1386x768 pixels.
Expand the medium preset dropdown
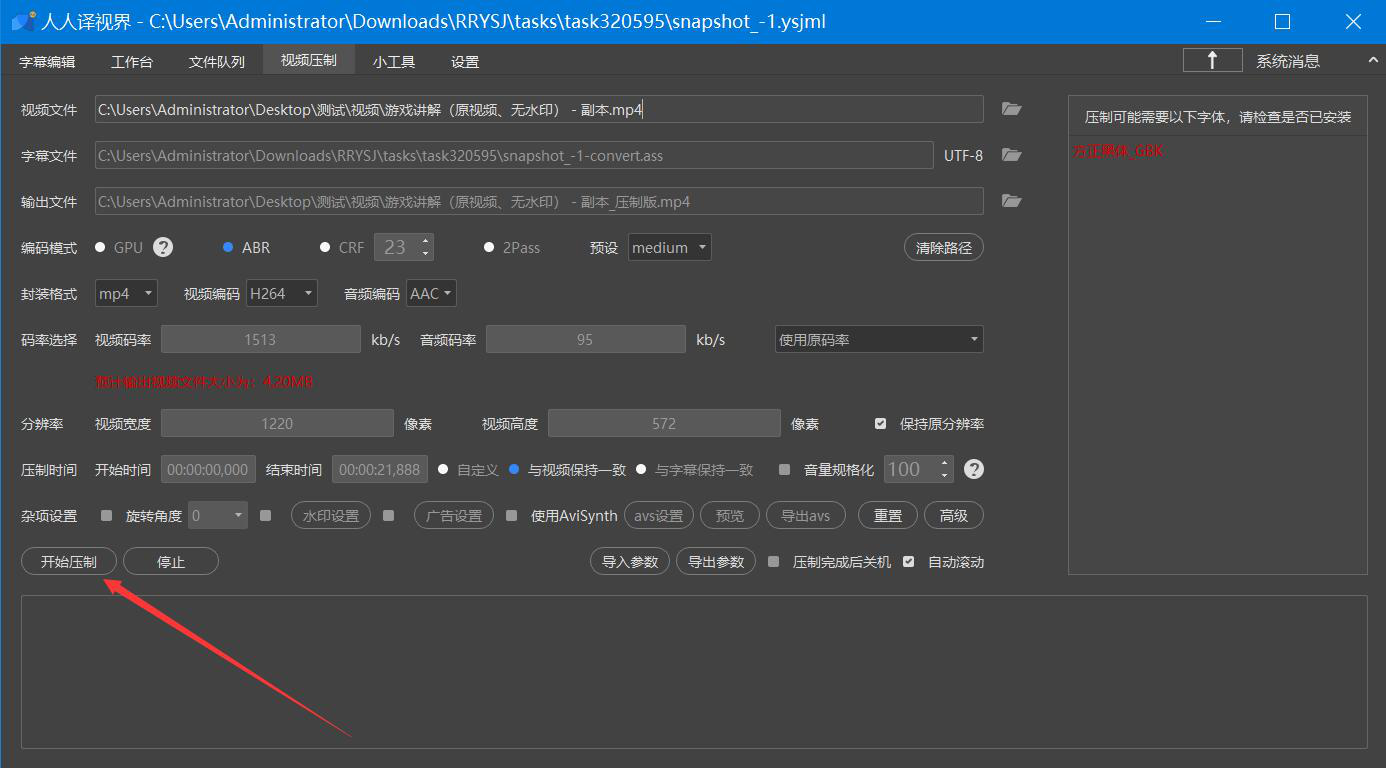669,247
